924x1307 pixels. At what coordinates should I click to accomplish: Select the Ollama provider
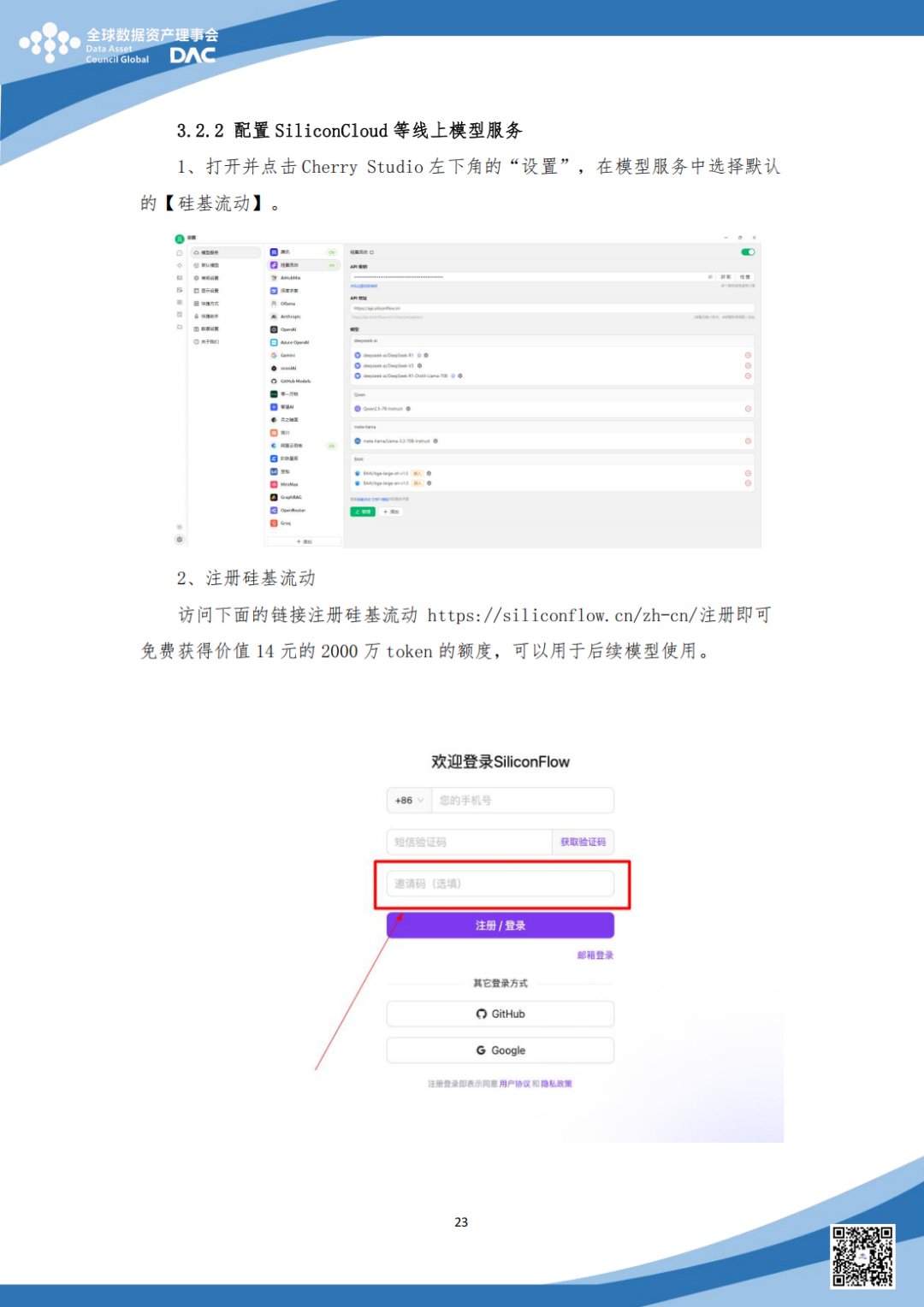coord(304,304)
